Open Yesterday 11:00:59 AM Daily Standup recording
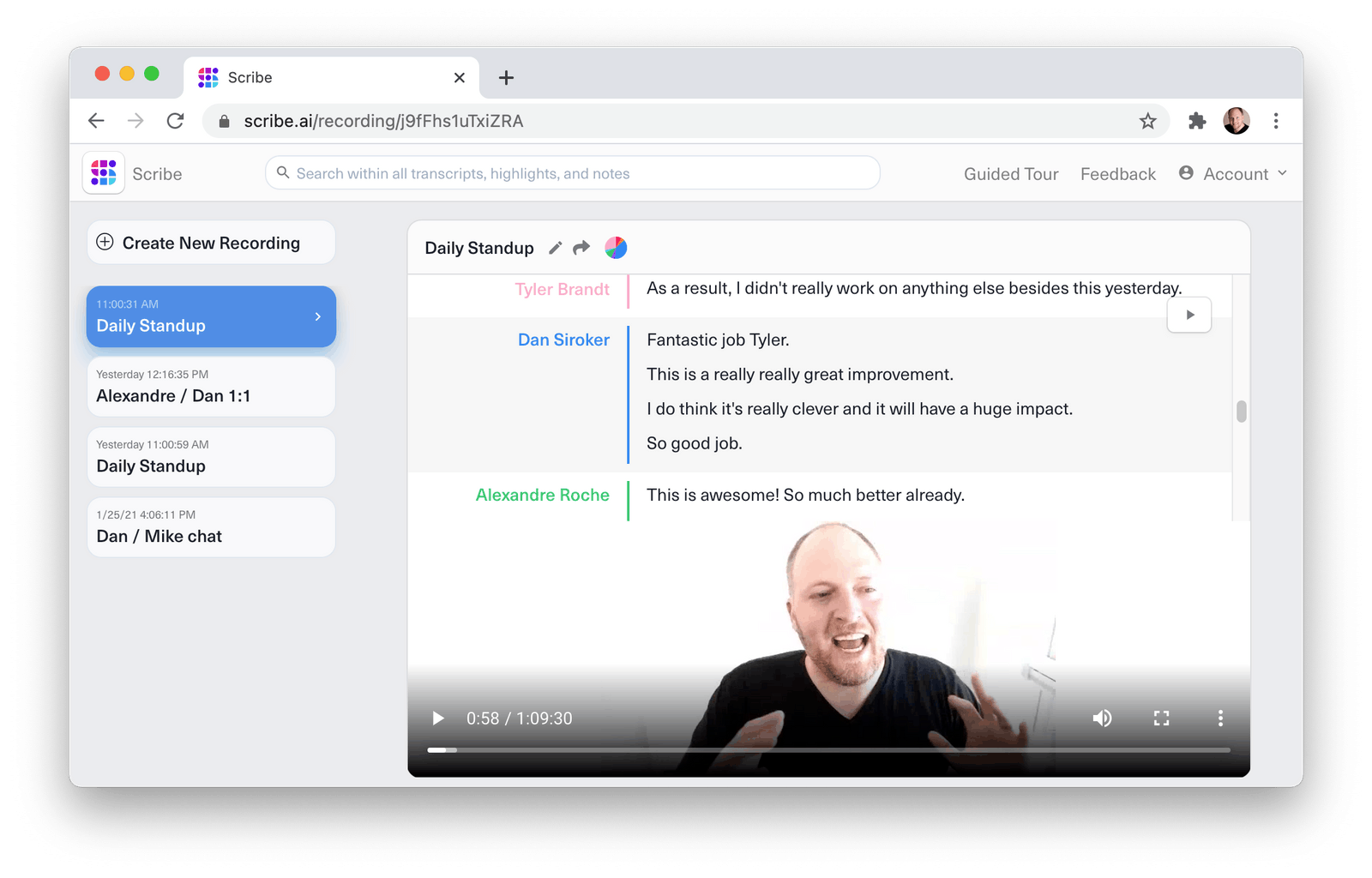This screenshot has width=1372, height=878. click(211, 457)
